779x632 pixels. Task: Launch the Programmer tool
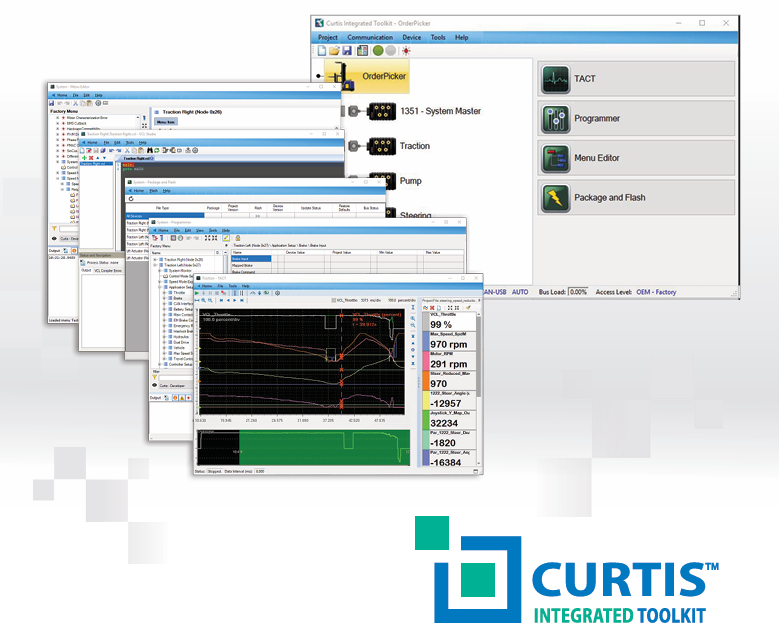click(637, 119)
